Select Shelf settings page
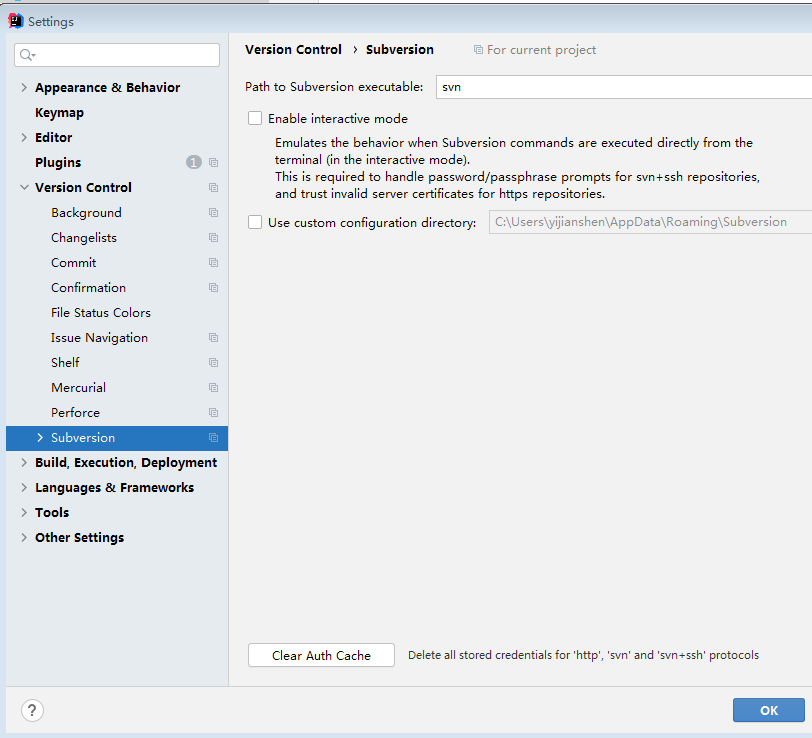This screenshot has width=812, height=738. pos(65,363)
